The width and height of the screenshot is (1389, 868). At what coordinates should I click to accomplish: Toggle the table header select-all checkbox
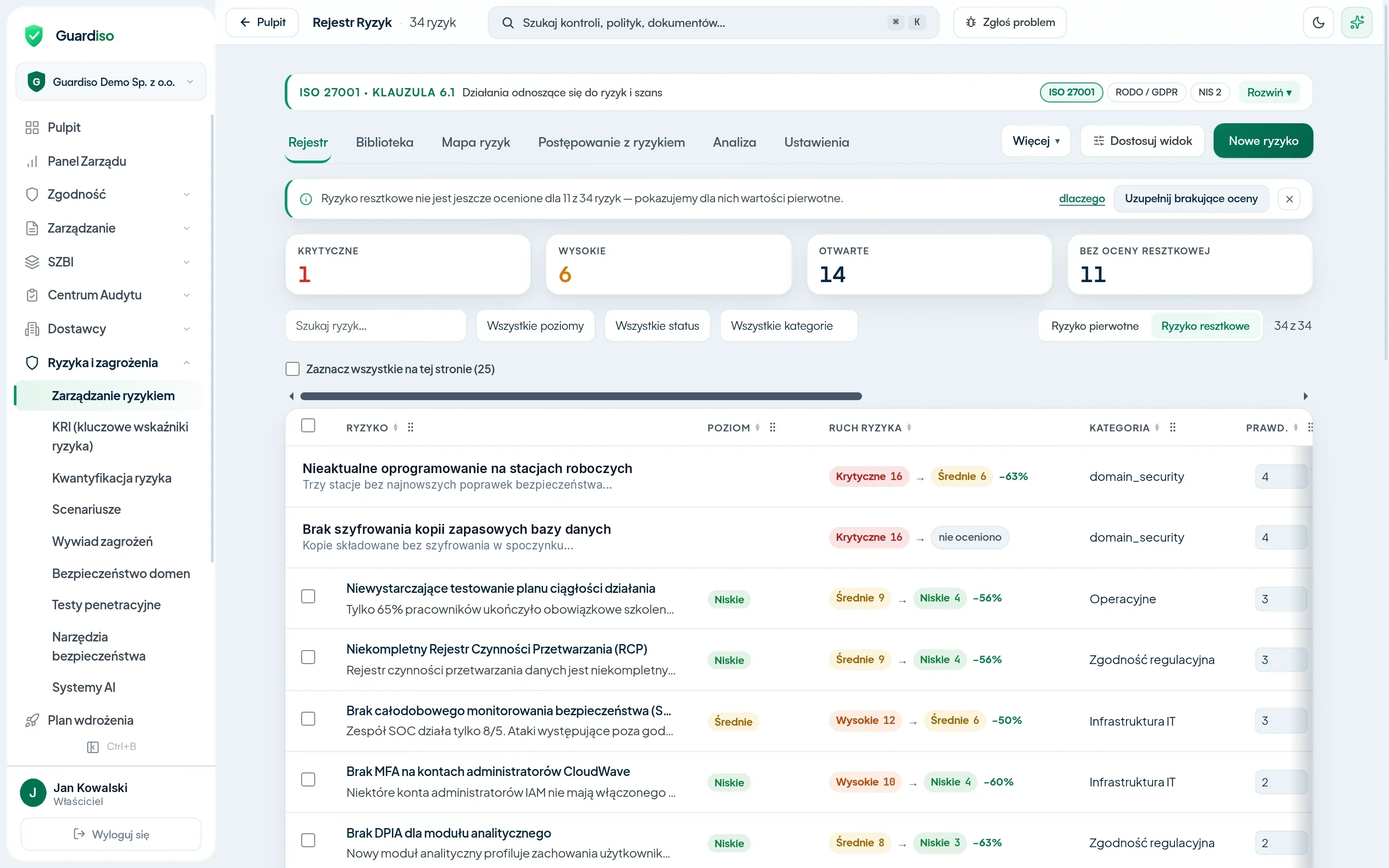pos(308,425)
